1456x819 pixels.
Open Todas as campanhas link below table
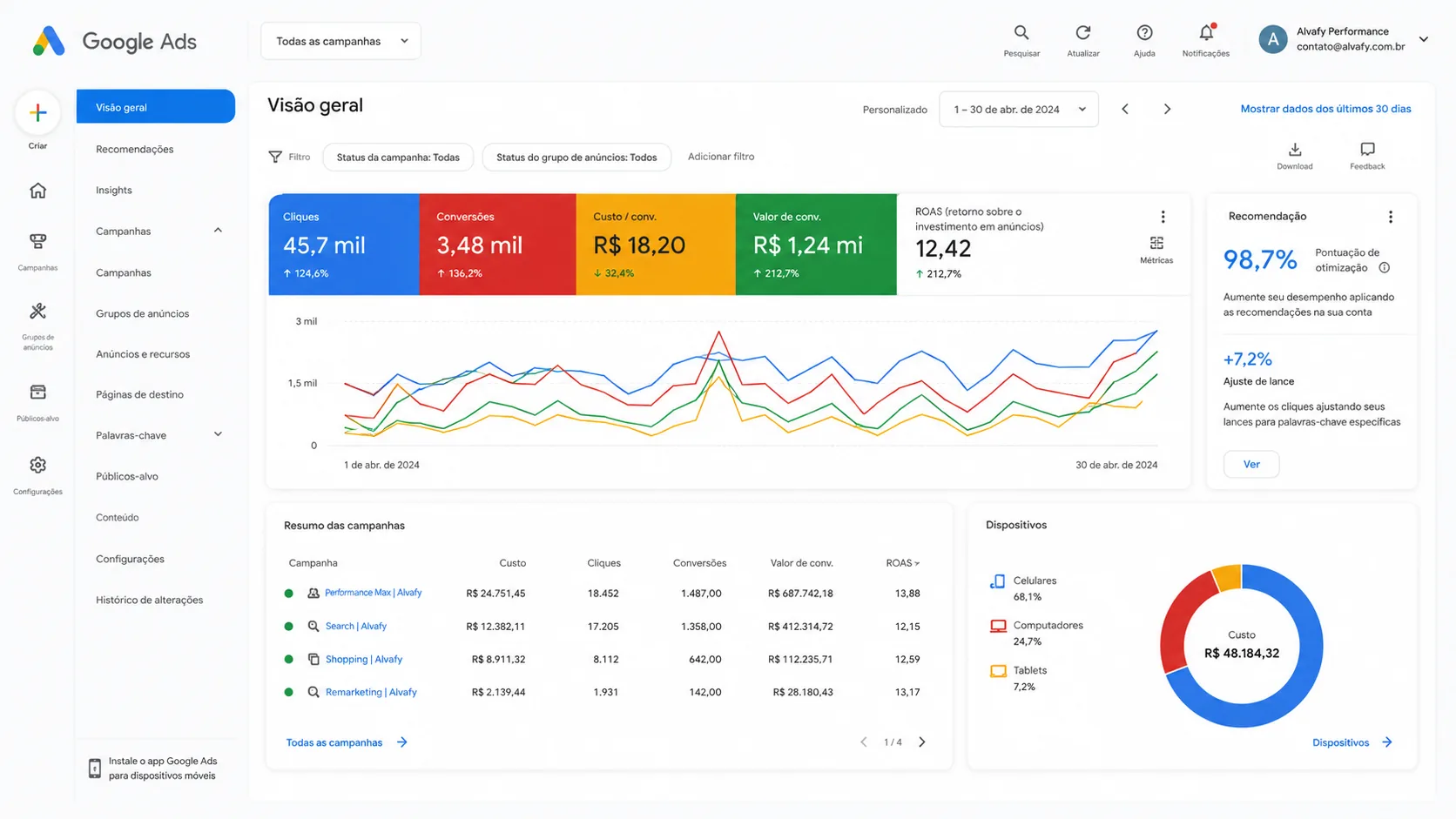pyautogui.click(x=347, y=742)
